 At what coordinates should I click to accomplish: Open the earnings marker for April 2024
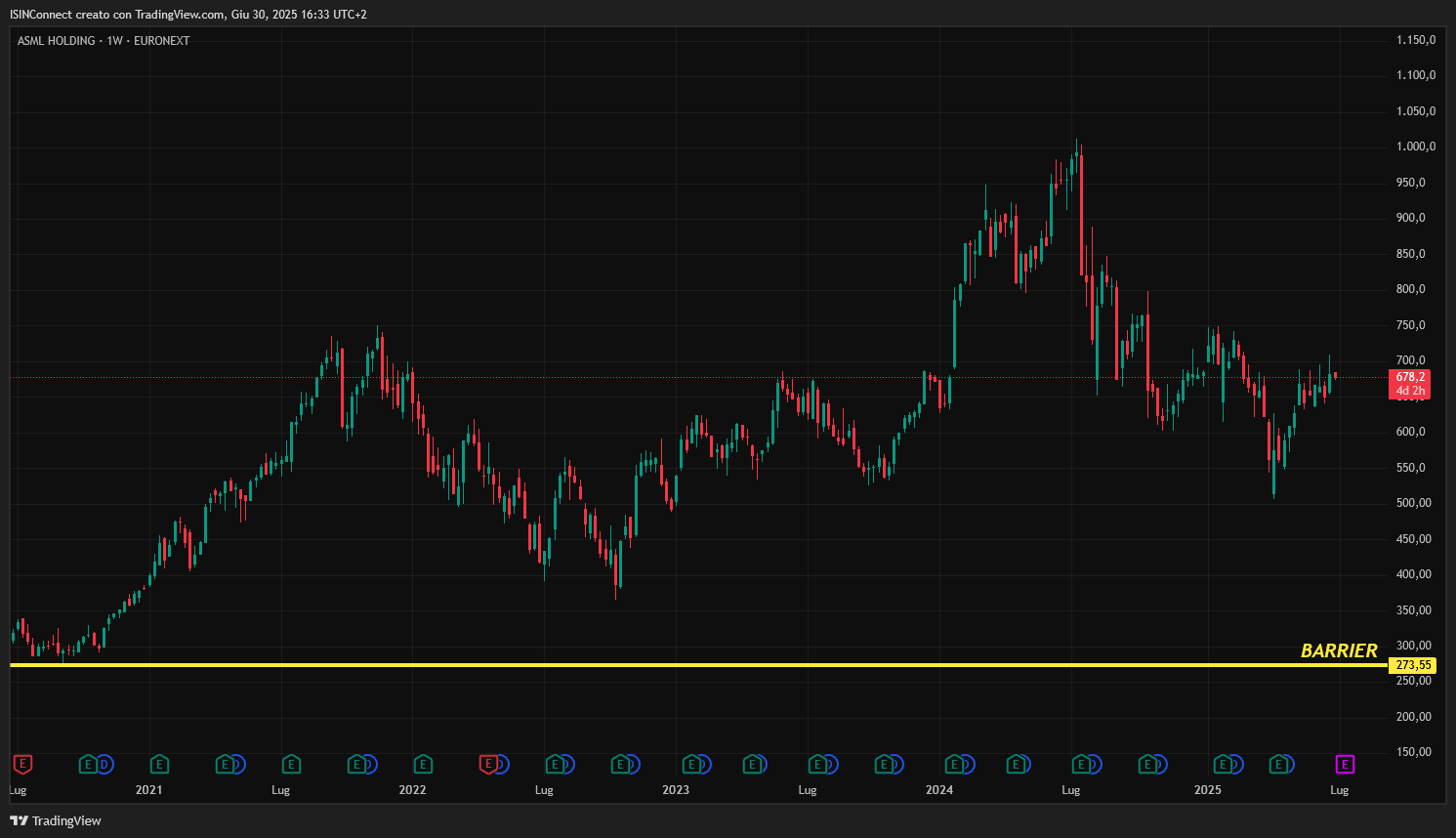(x=1016, y=764)
